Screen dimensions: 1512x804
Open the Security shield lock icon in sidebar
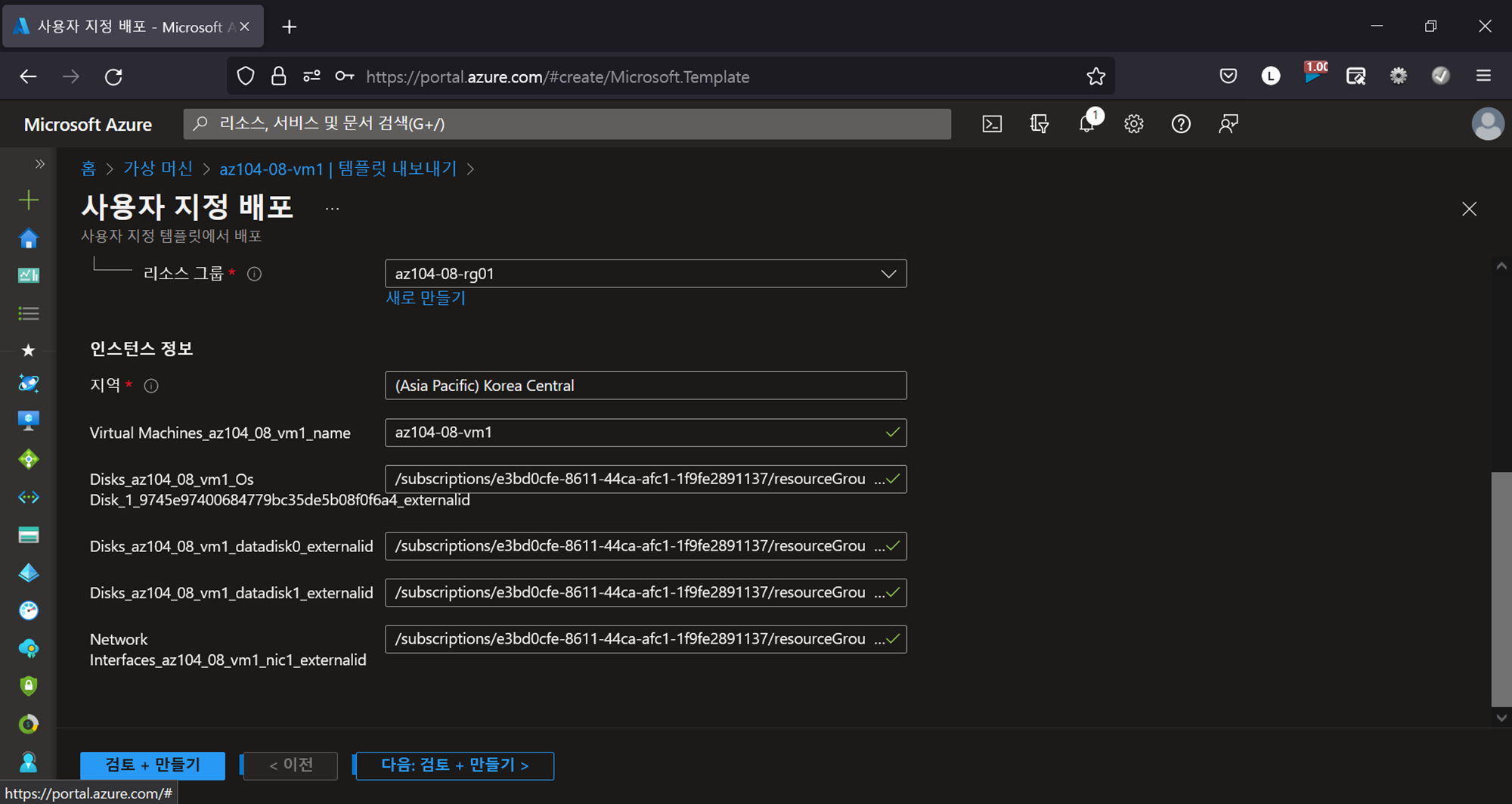coord(29,686)
